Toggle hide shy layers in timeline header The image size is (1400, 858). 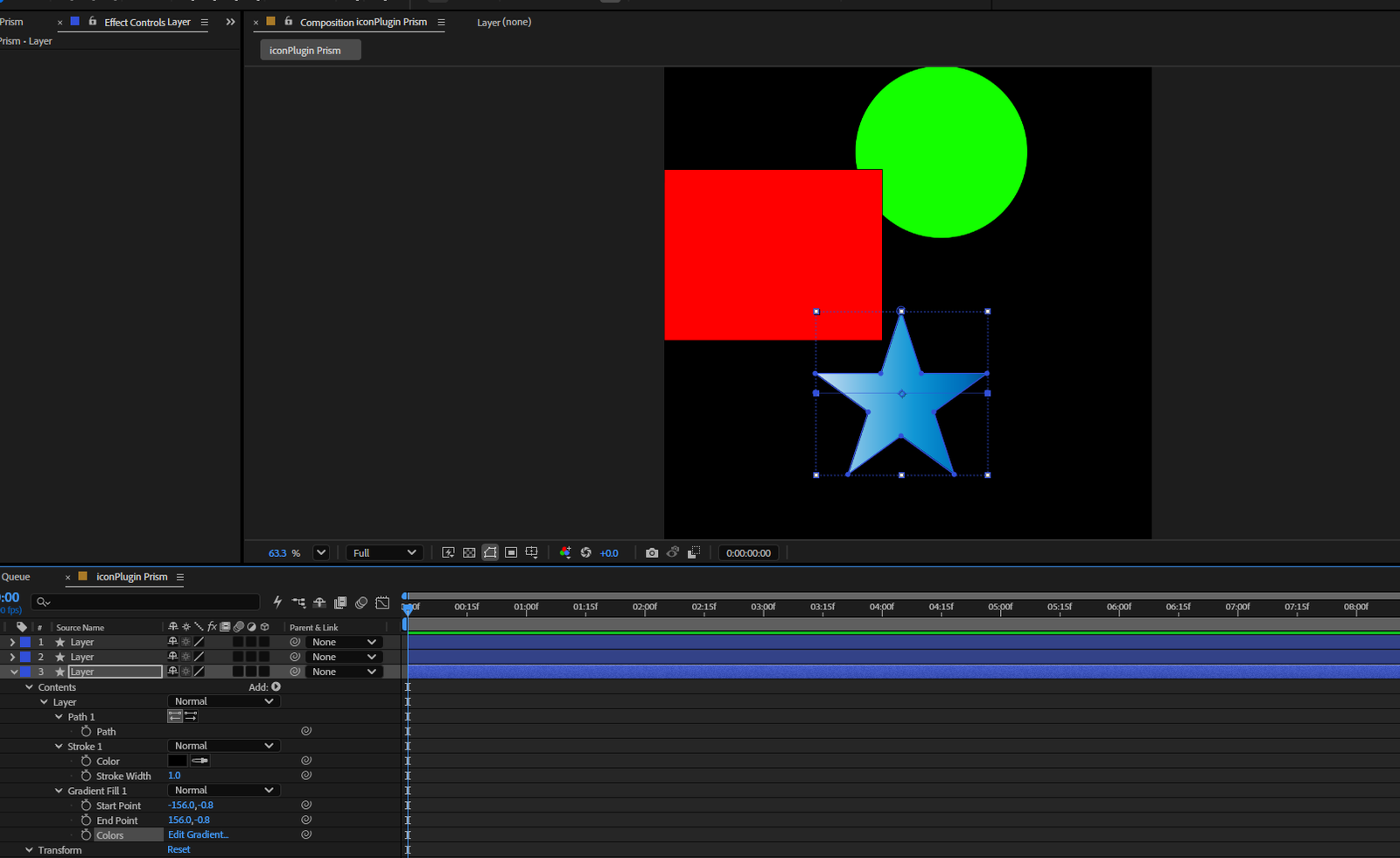(319, 602)
